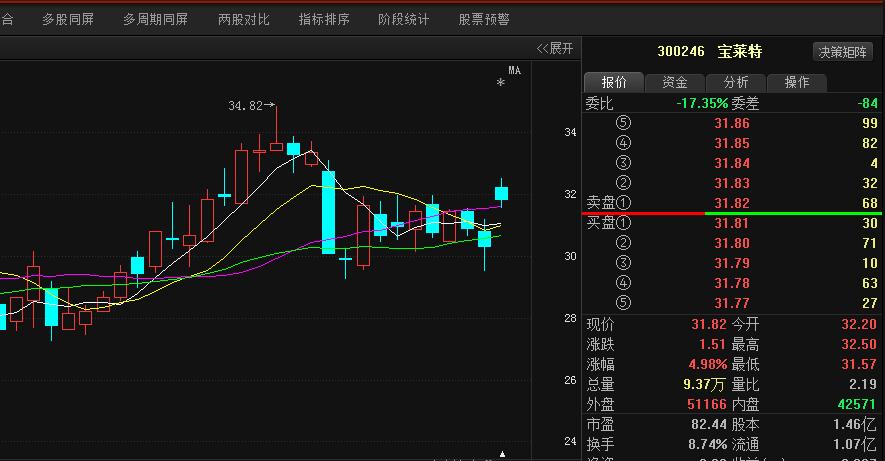The width and height of the screenshot is (885, 461).
Task: Open the 多周期同屏 view
Action: pos(156,19)
